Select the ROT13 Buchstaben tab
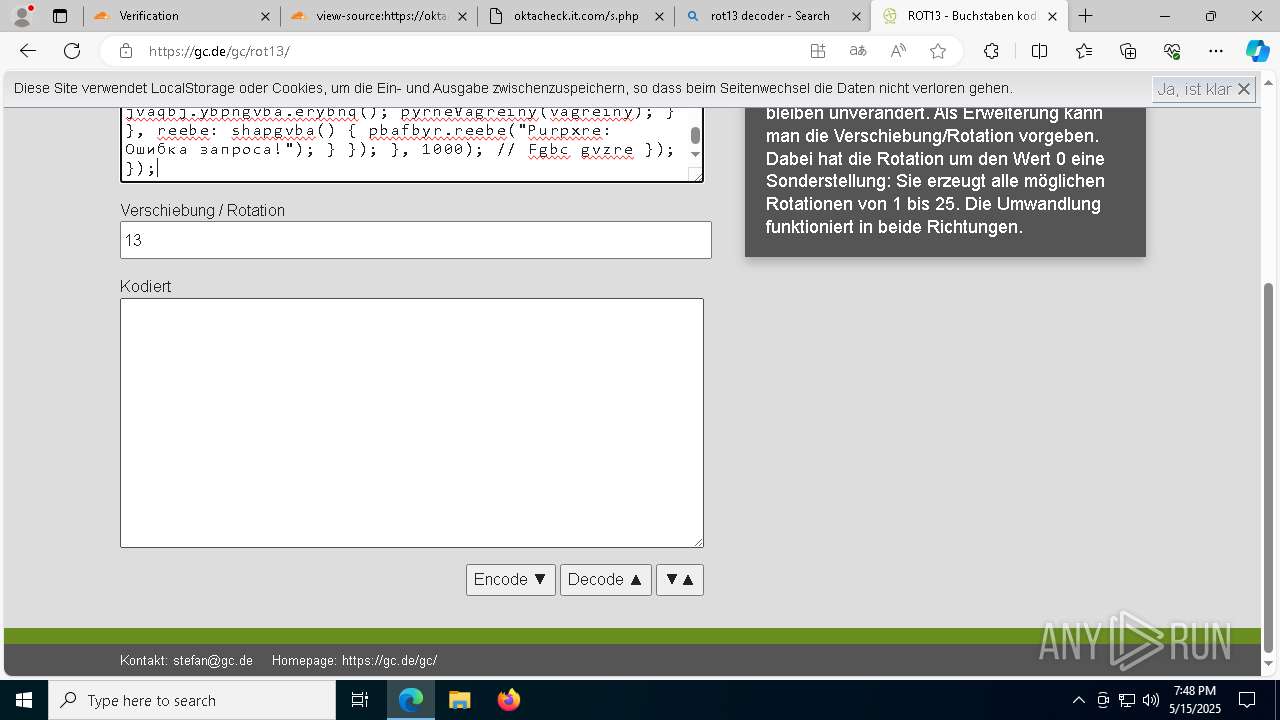 click(x=969, y=16)
